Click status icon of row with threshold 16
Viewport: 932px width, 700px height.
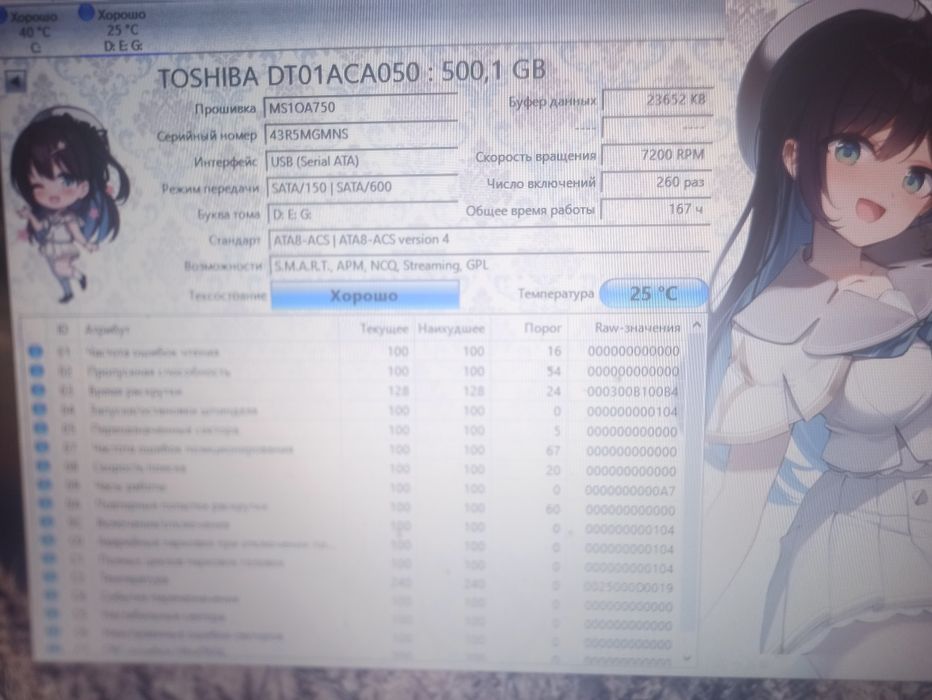pyautogui.click(x=36, y=352)
